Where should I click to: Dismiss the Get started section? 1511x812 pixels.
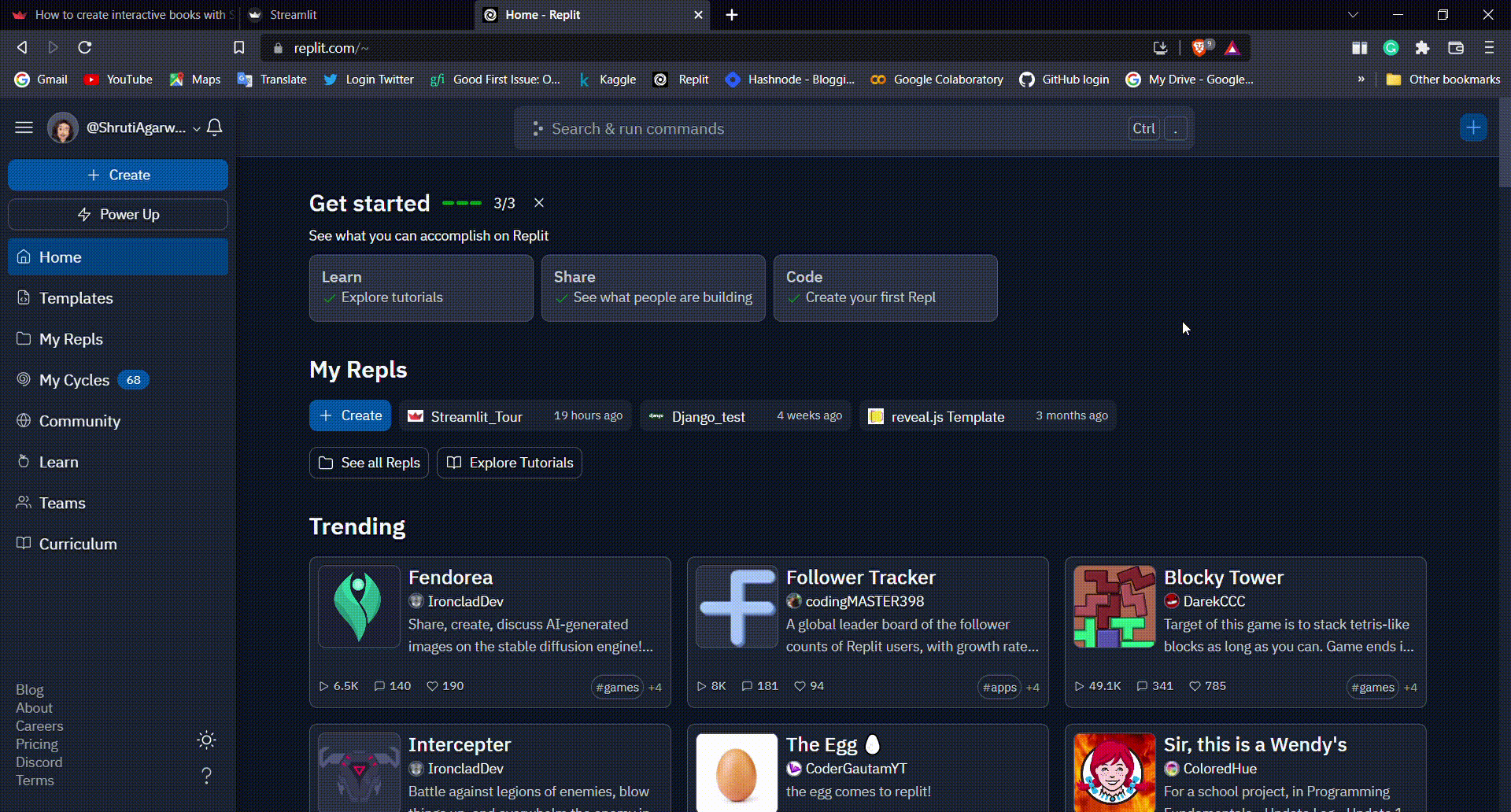pos(539,203)
